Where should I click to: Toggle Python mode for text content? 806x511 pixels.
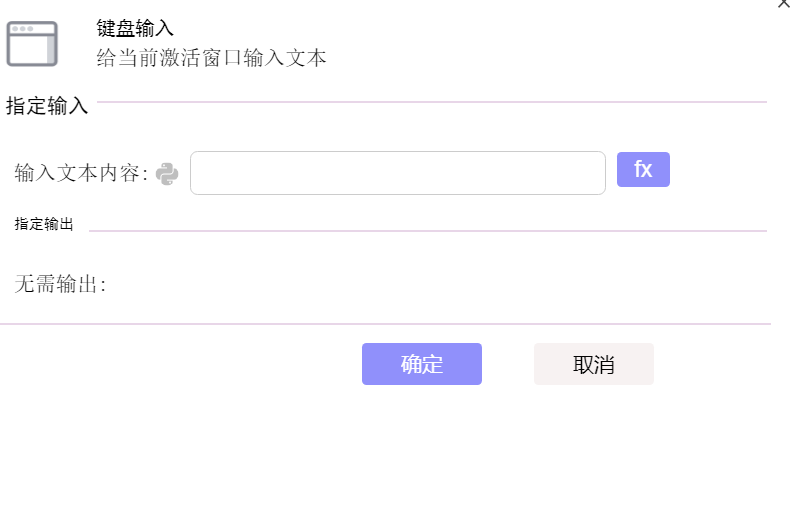[167, 174]
